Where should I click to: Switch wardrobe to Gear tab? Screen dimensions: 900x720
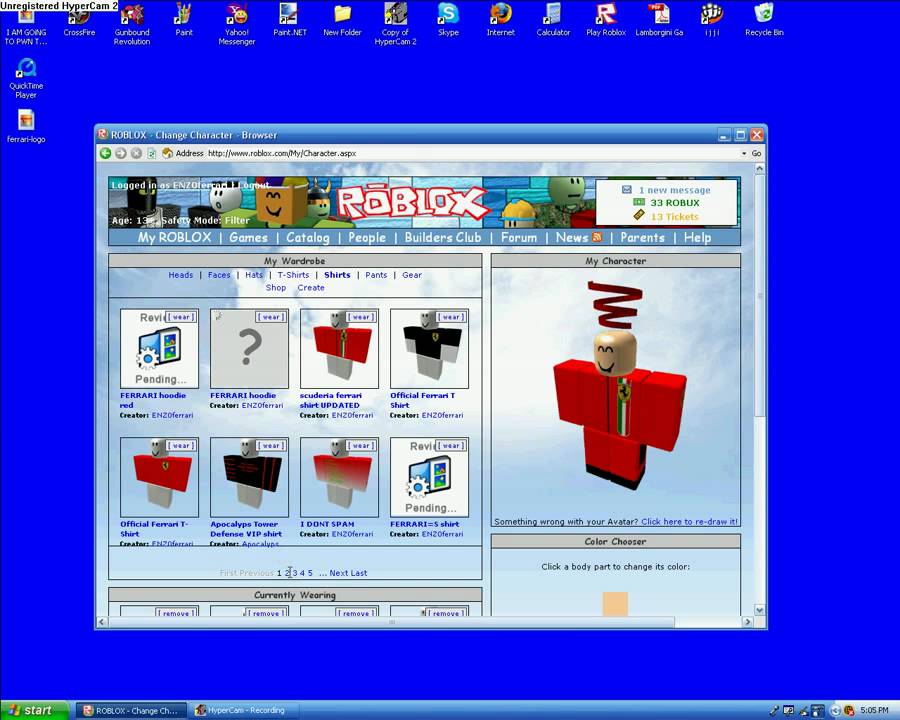point(412,275)
